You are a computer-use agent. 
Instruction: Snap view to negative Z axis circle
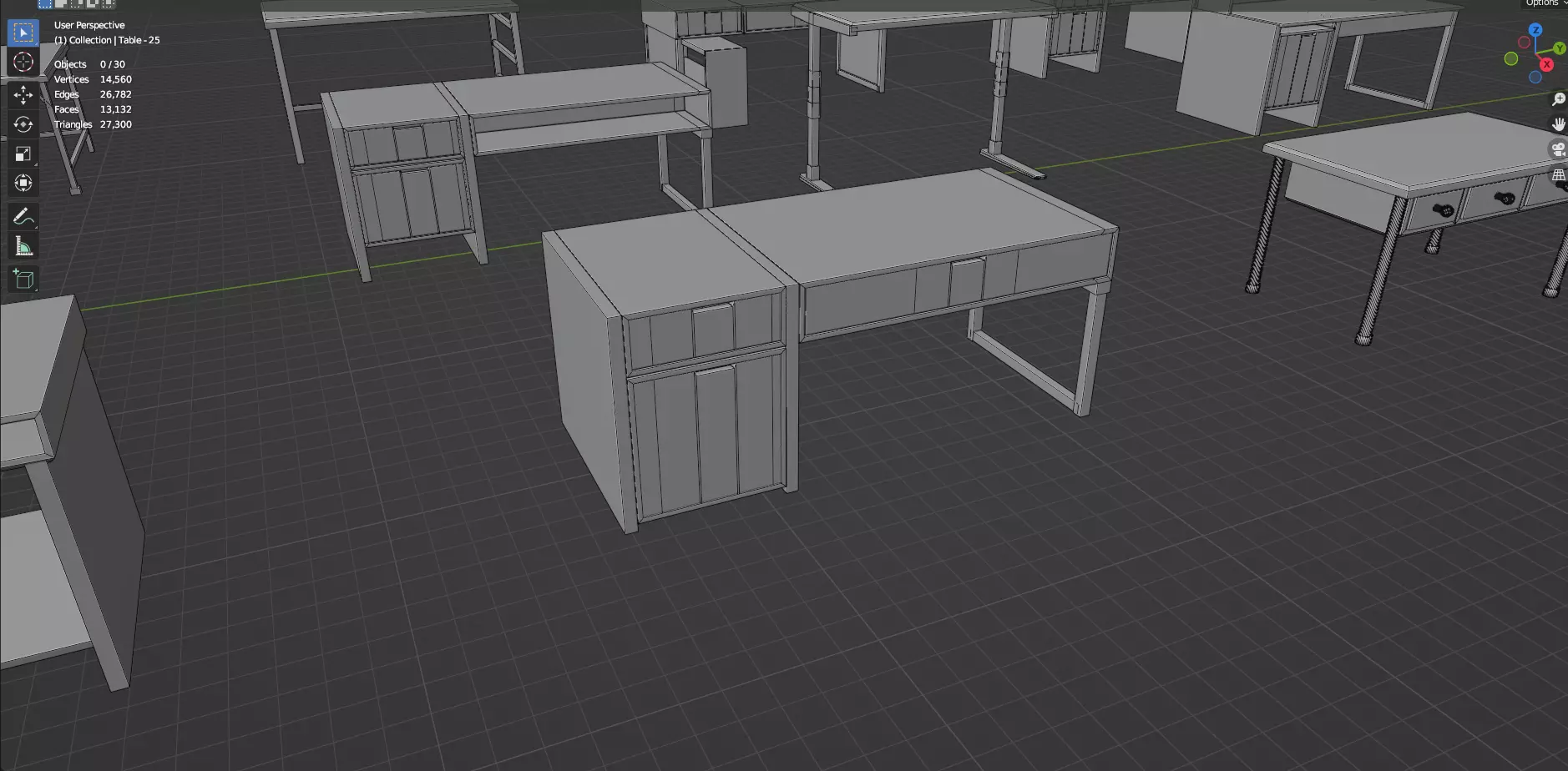(x=1535, y=78)
